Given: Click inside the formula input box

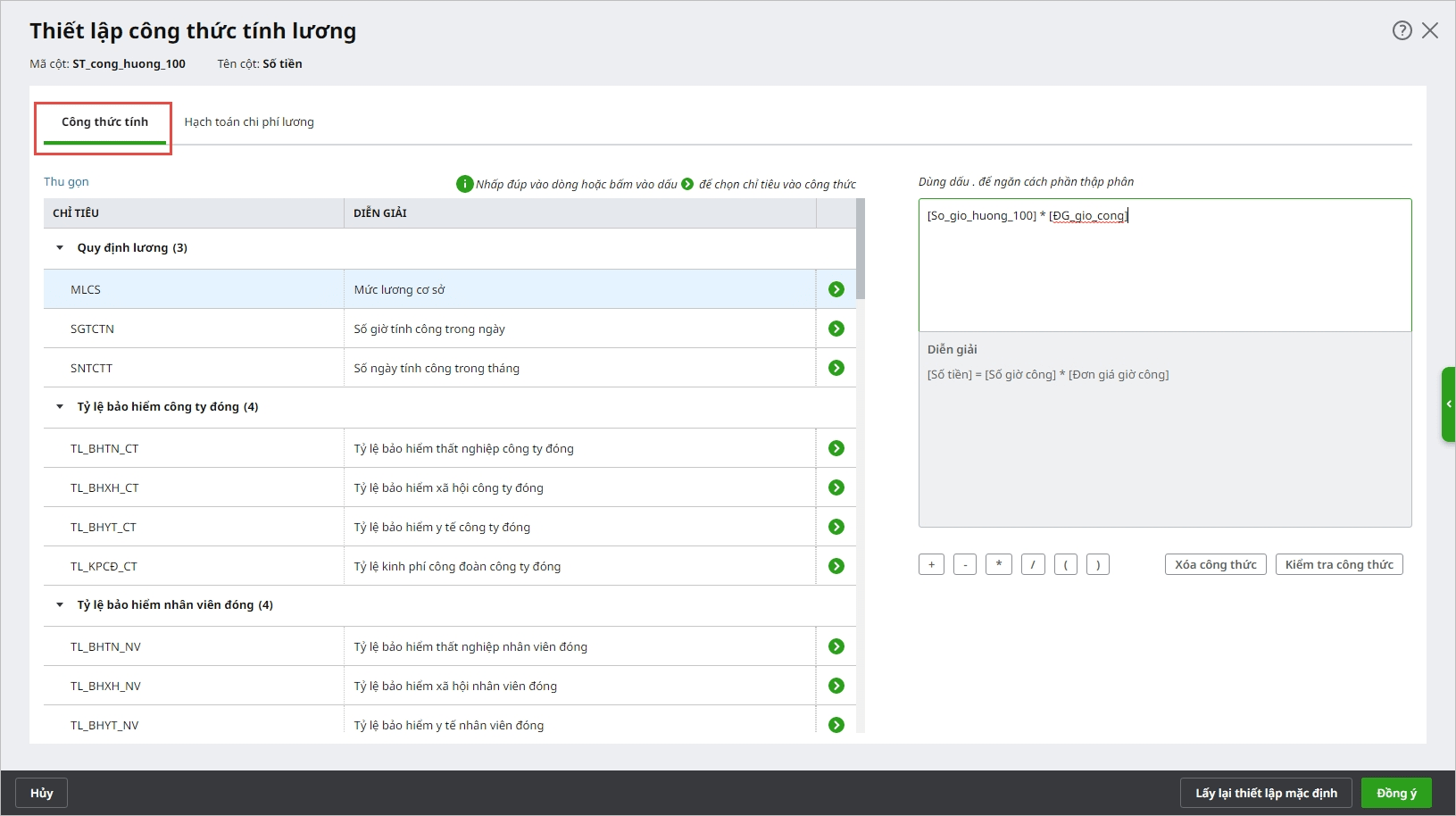Looking at the screenshot, I should (x=1164, y=268).
